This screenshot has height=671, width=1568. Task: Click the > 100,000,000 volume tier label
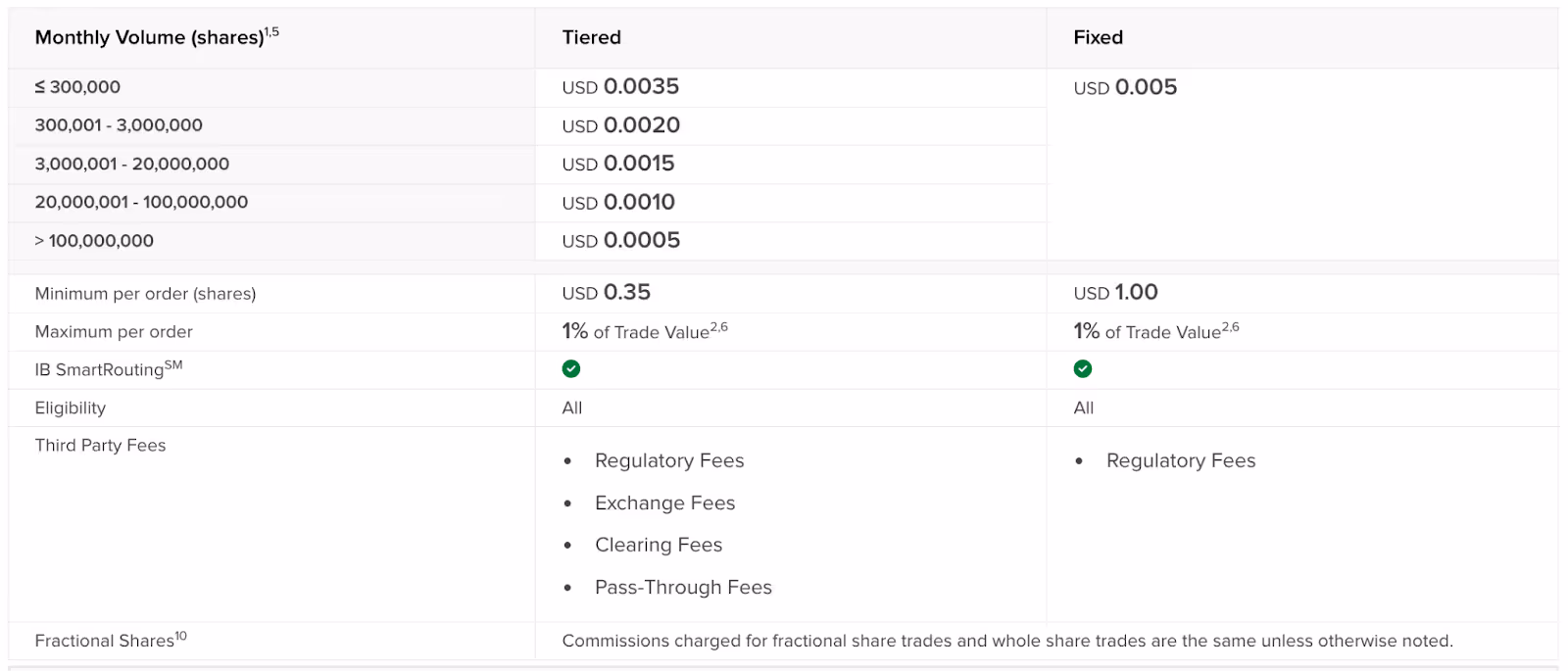click(x=94, y=241)
